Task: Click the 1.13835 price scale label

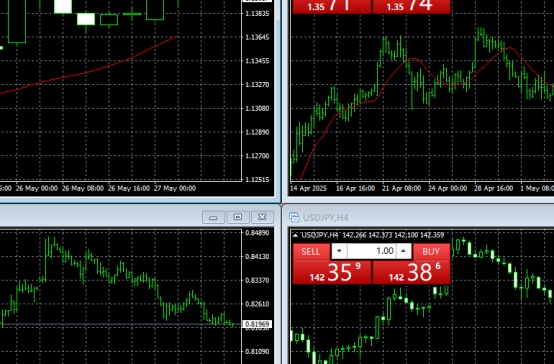Action: [x=257, y=14]
